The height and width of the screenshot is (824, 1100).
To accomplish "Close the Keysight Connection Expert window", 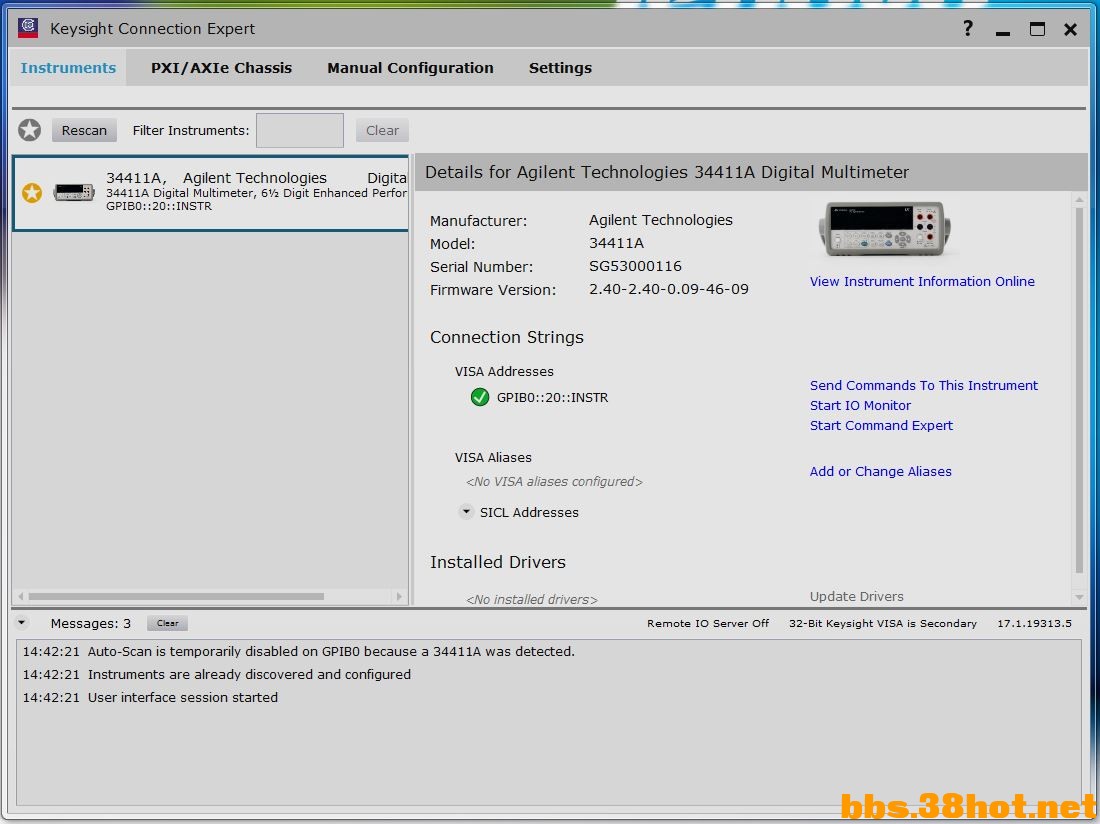I will coord(1071,29).
